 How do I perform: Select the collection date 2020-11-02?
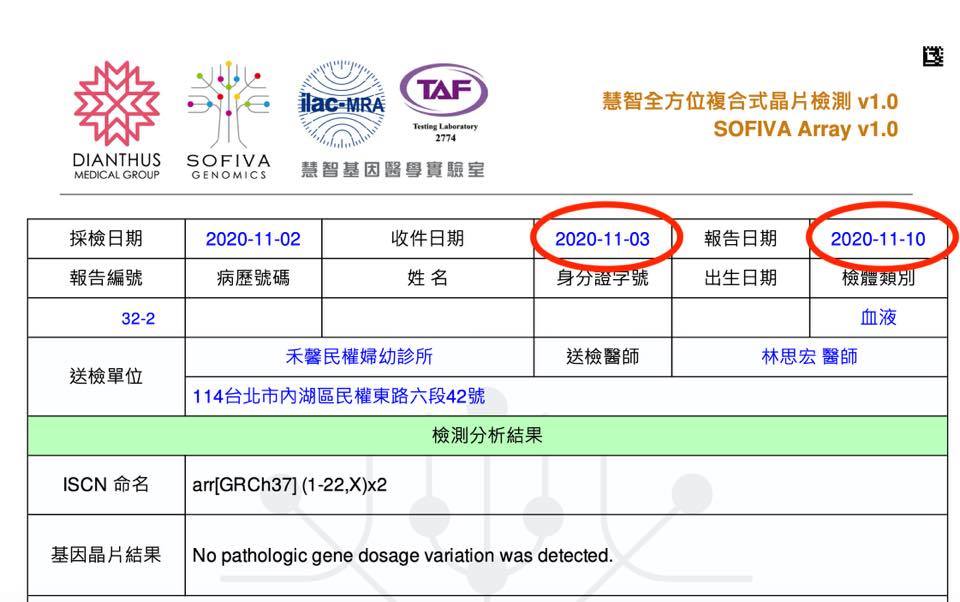(253, 239)
